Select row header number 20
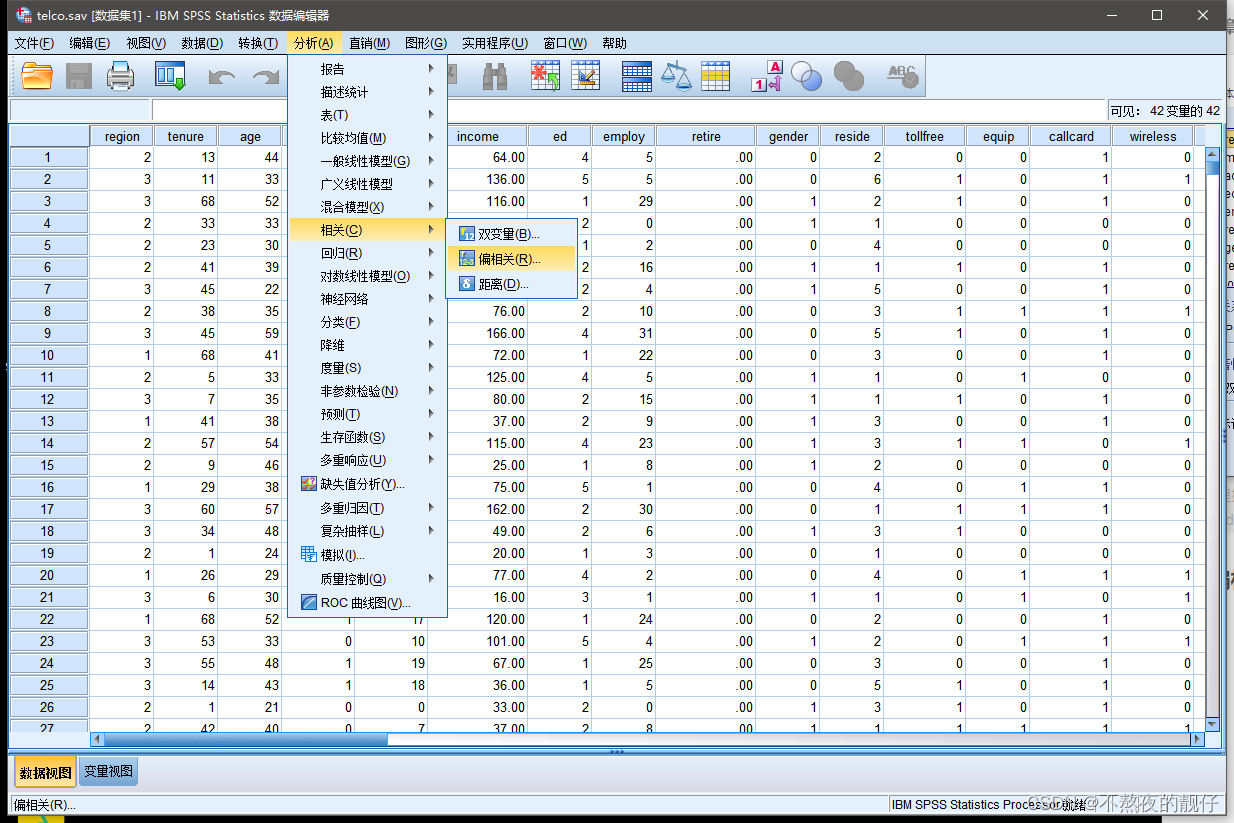Image resolution: width=1234 pixels, height=823 pixels. pyautogui.click(x=48, y=575)
